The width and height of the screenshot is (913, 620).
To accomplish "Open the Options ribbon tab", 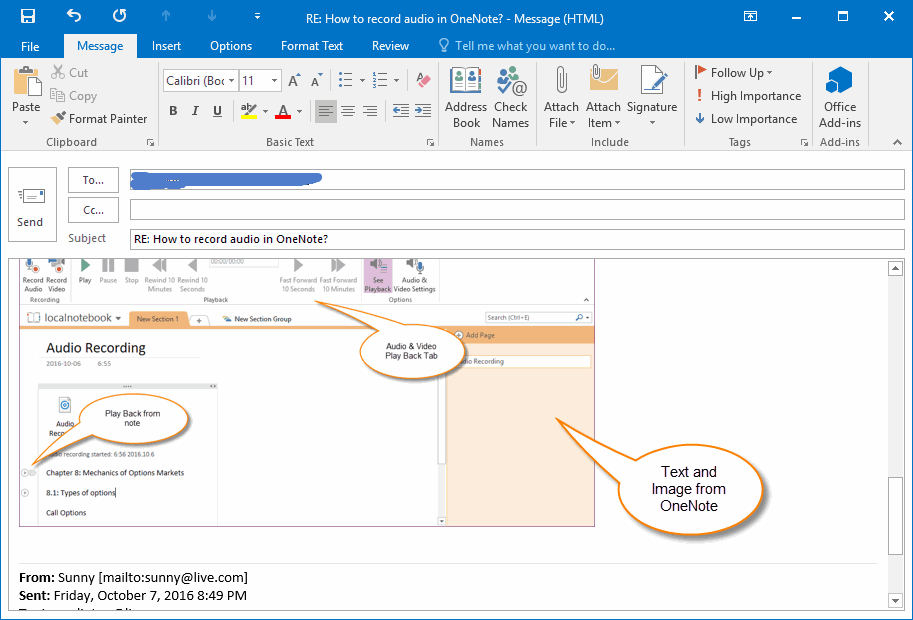I will point(231,46).
